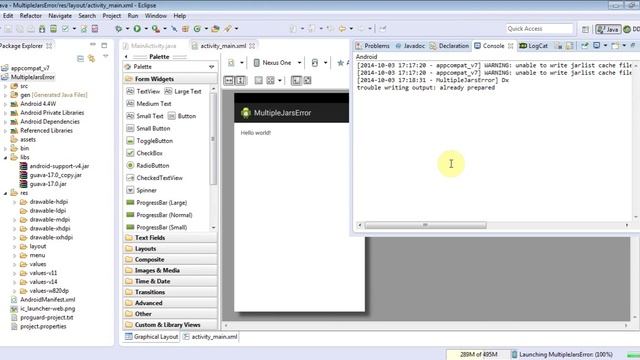Select AndroidManifest.xml in Package Explorer
640x360 pixels.
pos(47,300)
